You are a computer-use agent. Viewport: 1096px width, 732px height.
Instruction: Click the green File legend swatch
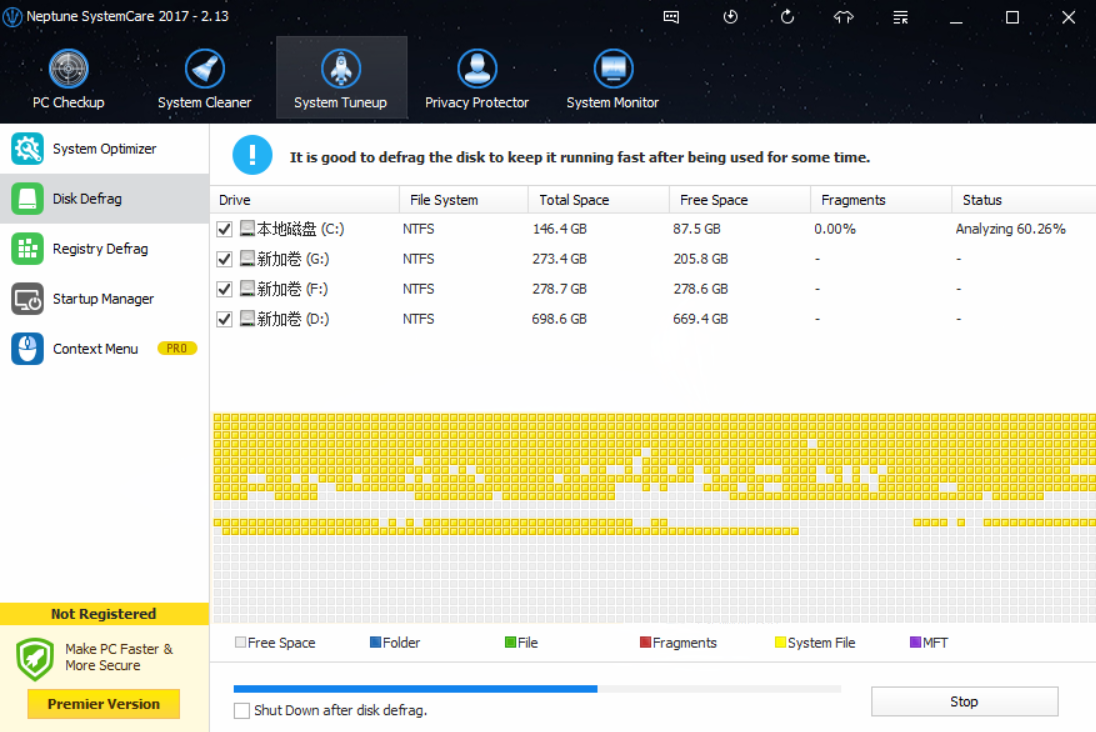coord(510,642)
